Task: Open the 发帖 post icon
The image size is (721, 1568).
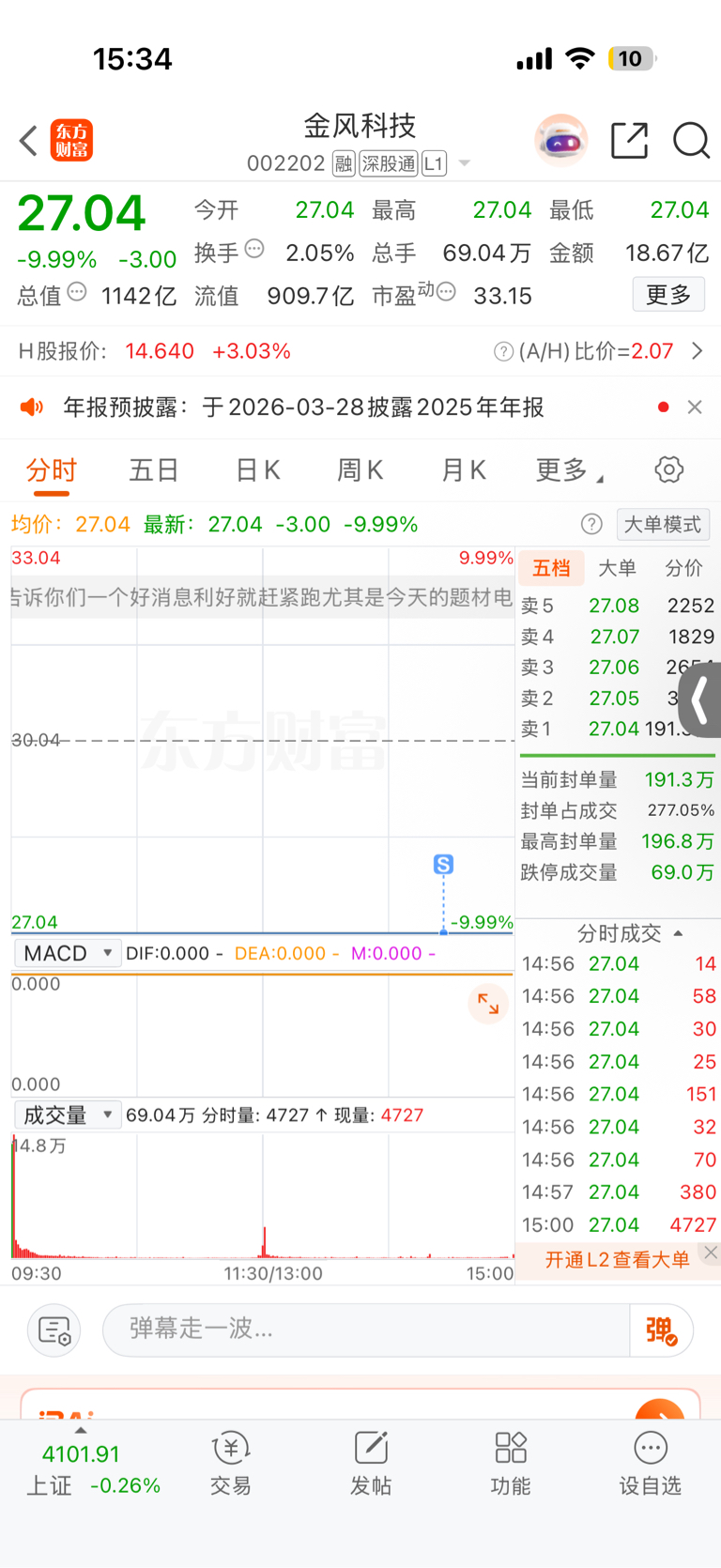Action: point(371,1463)
